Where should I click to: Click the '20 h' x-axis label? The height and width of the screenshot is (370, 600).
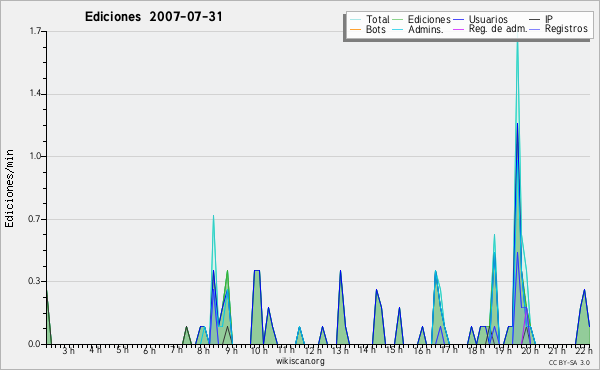tap(530, 351)
